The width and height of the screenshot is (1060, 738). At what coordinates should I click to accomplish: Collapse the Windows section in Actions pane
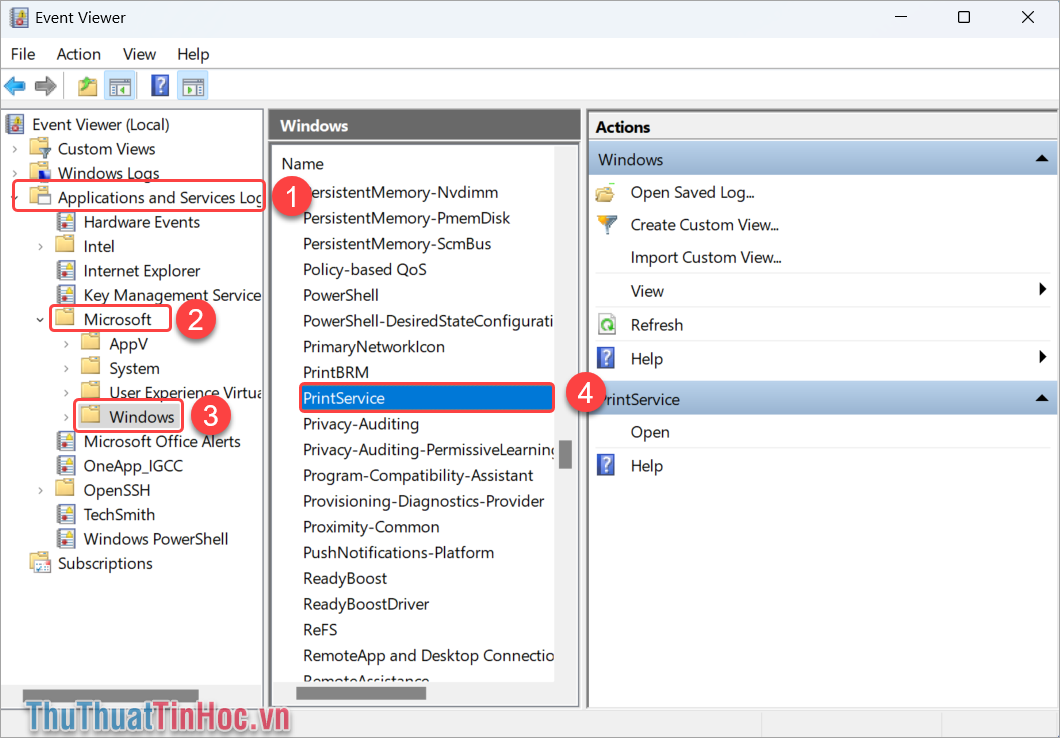(x=1041, y=159)
